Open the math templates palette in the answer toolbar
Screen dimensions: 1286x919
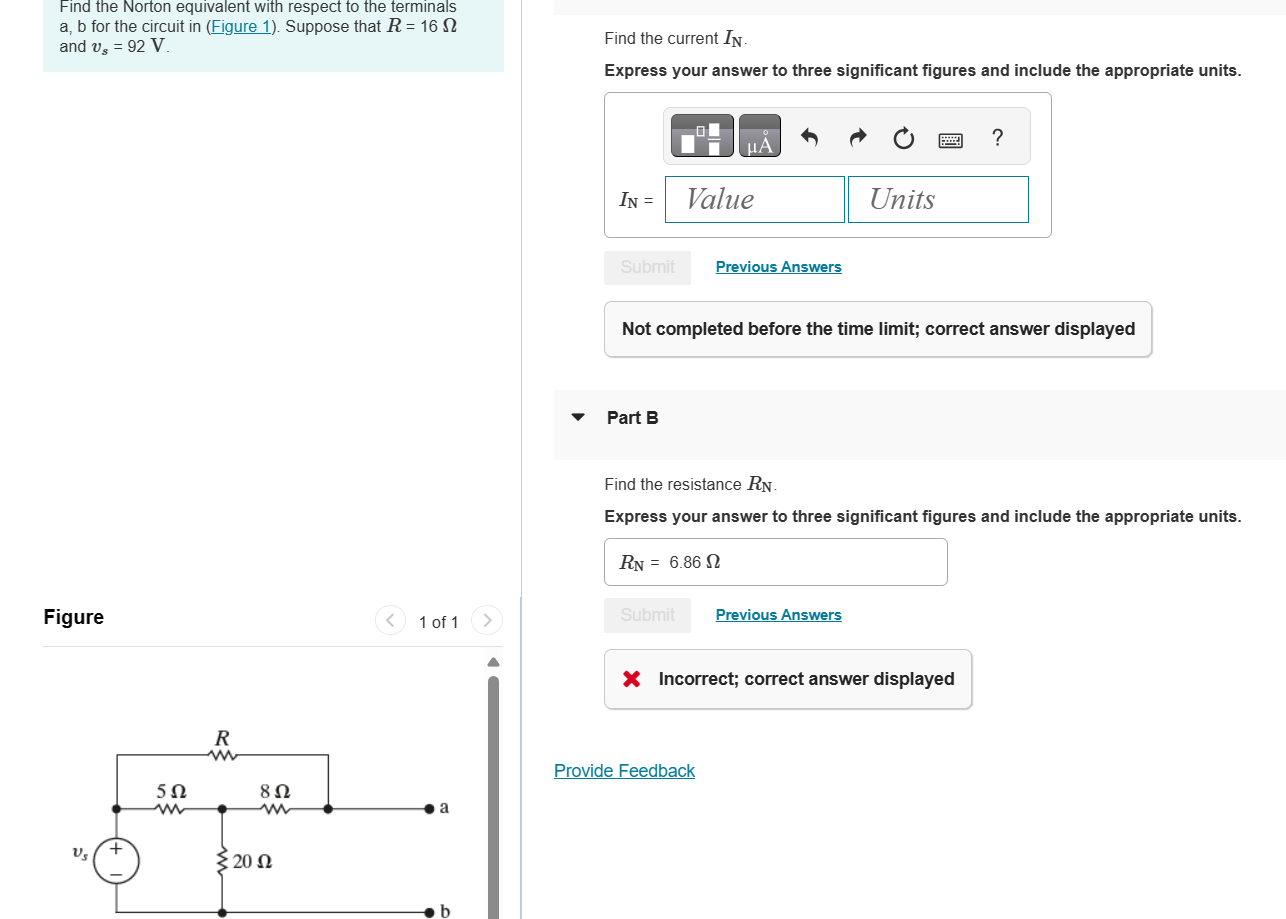click(x=701, y=136)
